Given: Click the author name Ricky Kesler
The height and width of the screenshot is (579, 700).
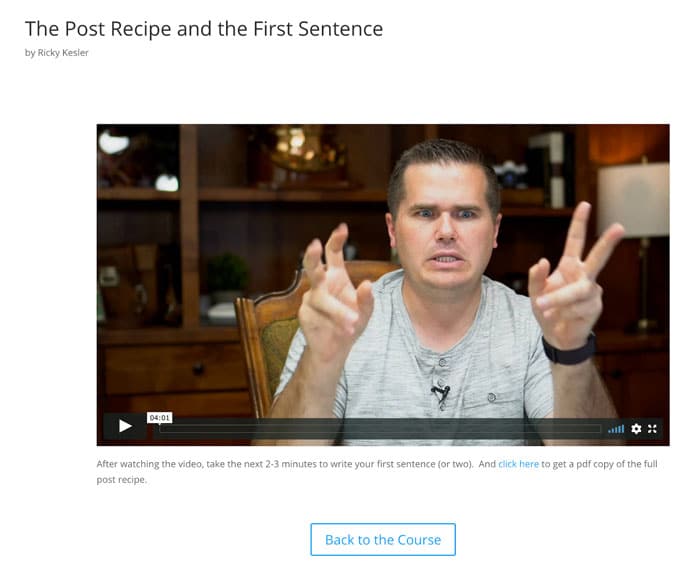Looking at the screenshot, I should click(63, 53).
